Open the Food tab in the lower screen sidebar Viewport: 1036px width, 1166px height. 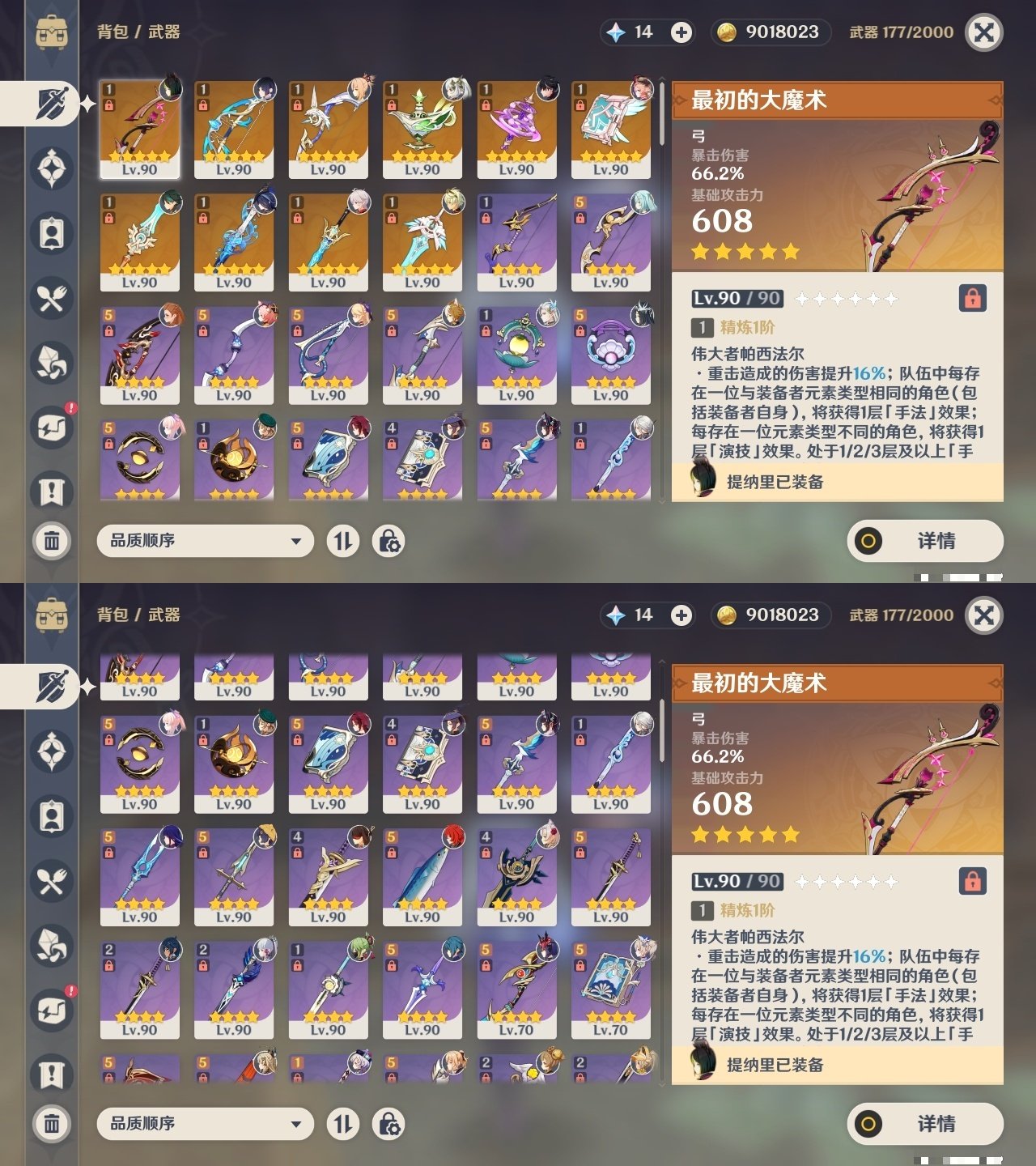click(52, 881)
